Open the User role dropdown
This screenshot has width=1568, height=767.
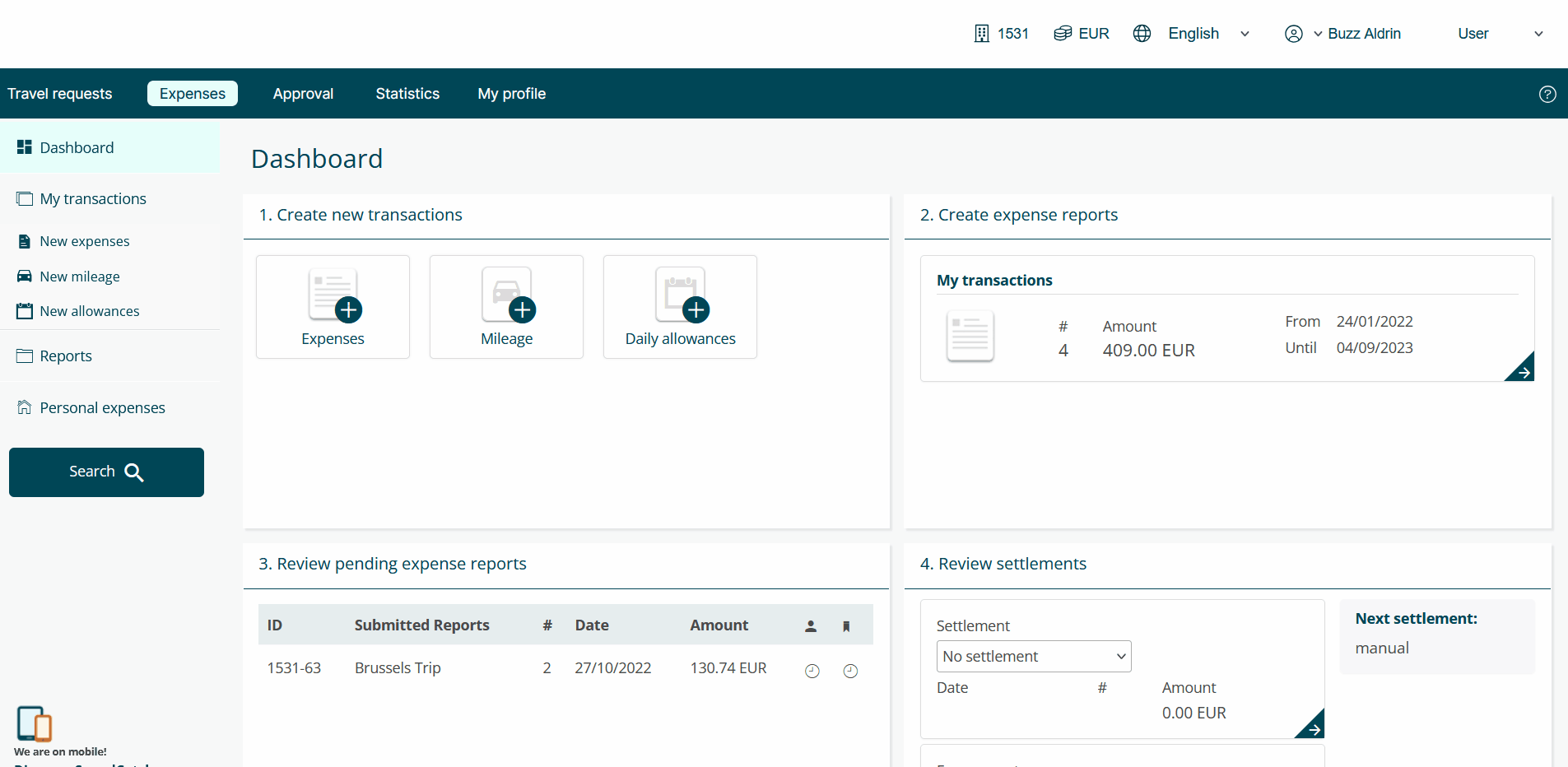pos(1499,34)
